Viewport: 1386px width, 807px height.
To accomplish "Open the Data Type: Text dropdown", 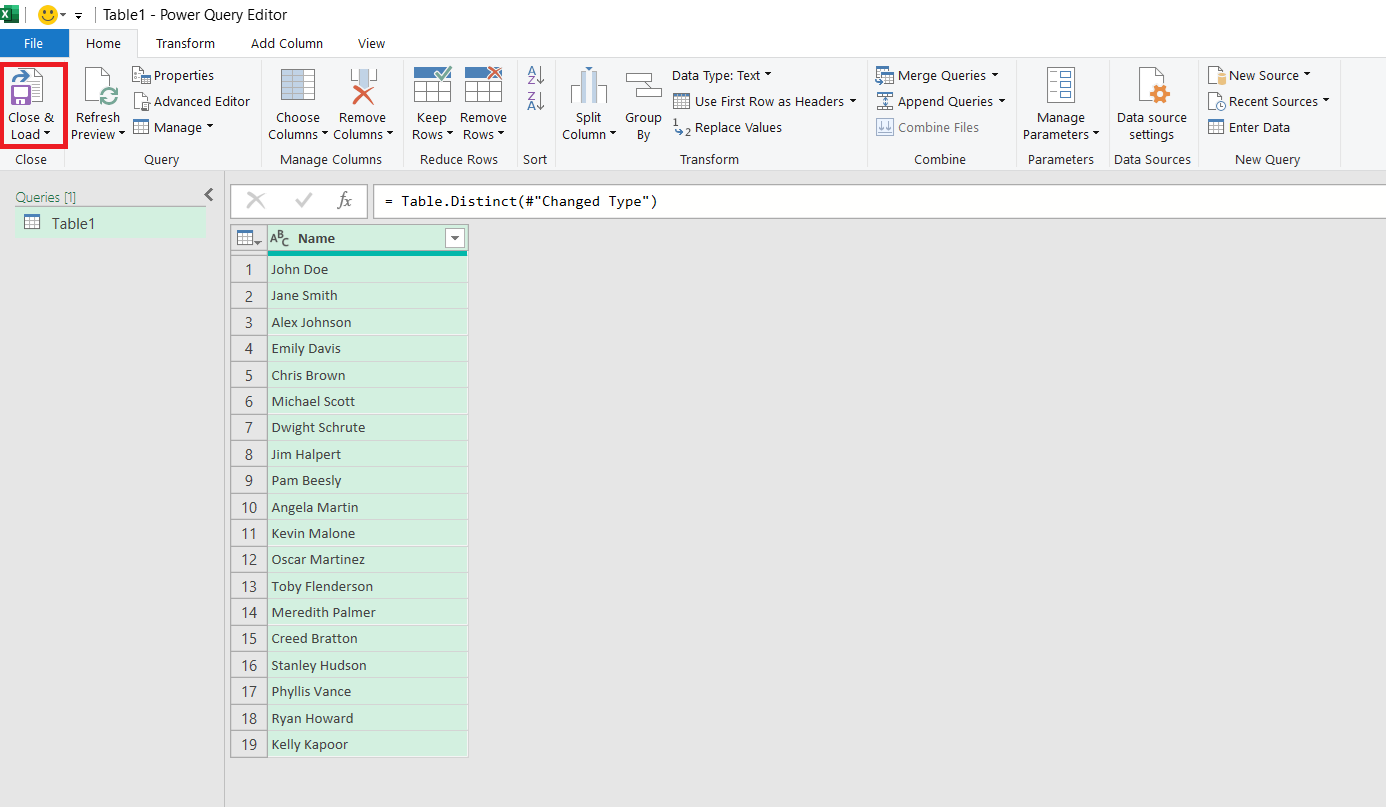I will (x=722, y=75).
